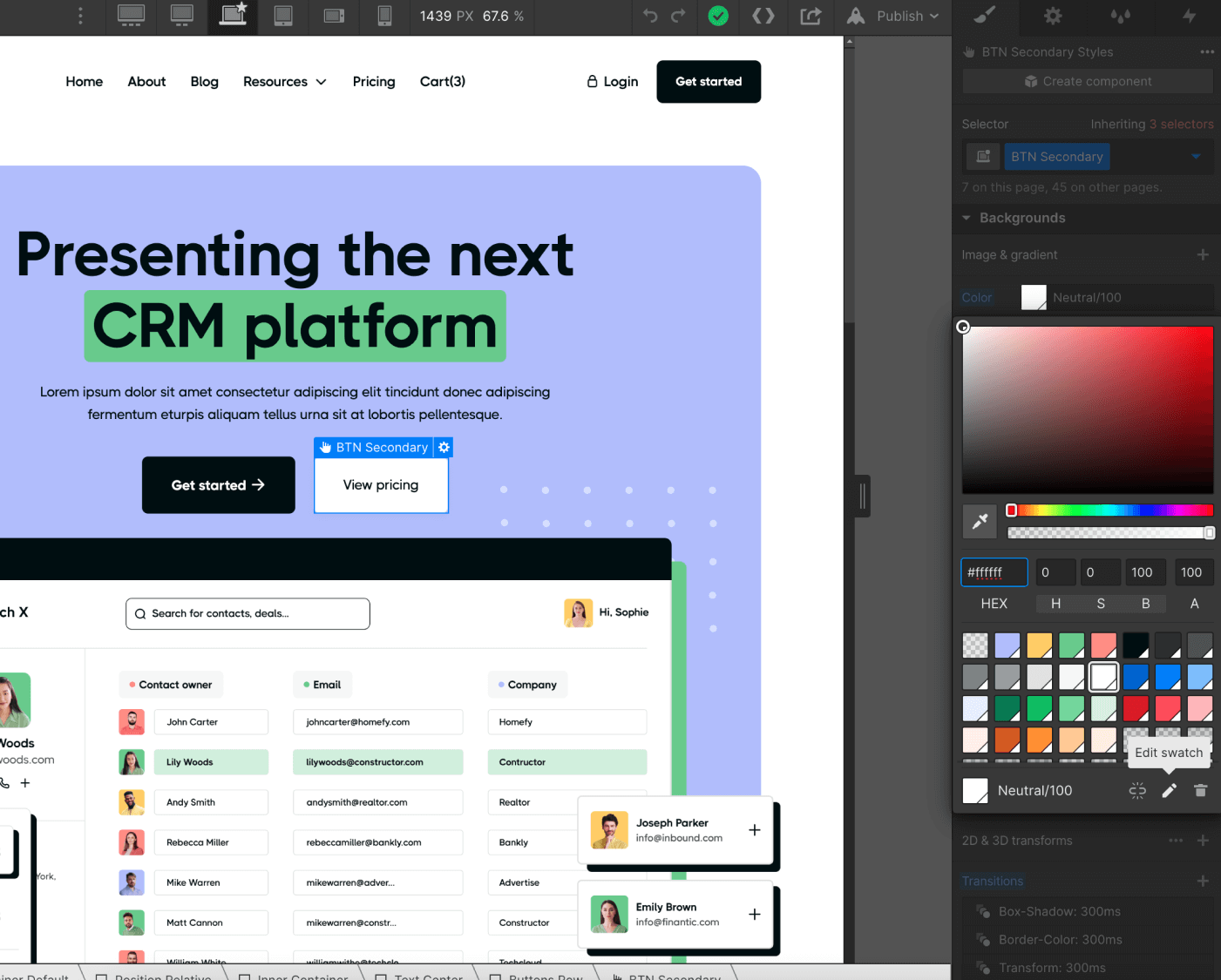Click the Create component button

1086,81
